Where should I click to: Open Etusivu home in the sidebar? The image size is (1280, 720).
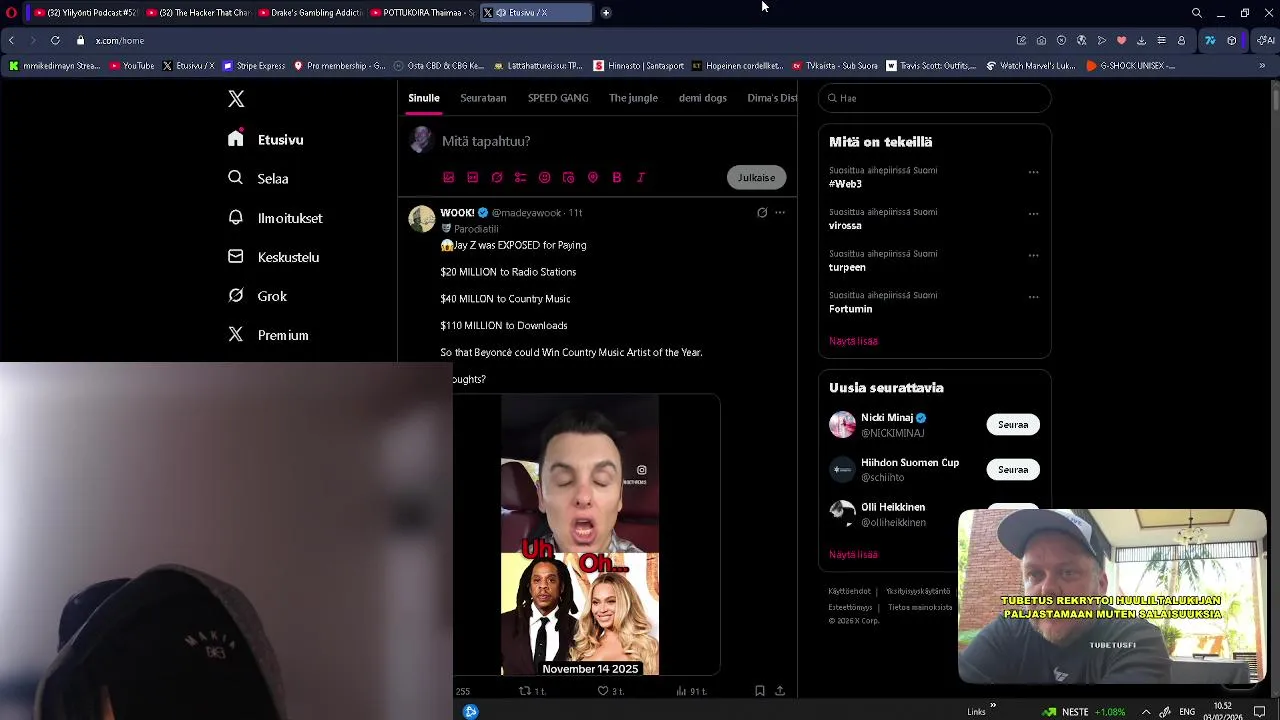click(x=266, y=140)
